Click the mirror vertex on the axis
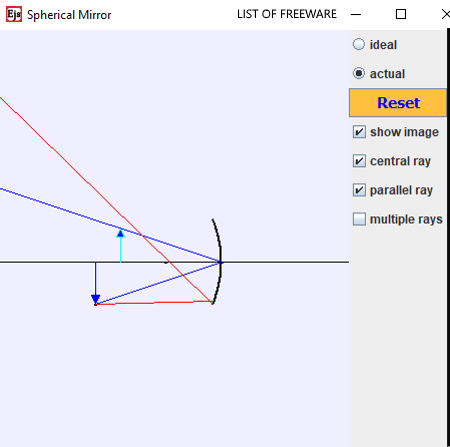Image resolution: width=450 pixels, height=447 pixels. click(x=221, y=262)
